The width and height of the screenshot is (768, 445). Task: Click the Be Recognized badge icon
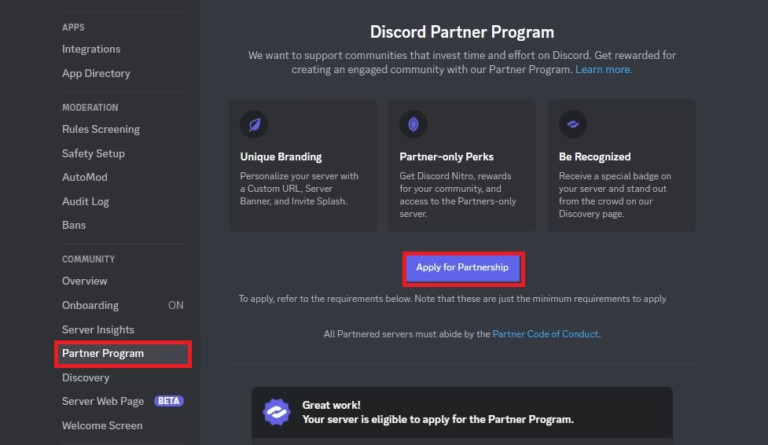pyautogui.click(x=573, y=123)
